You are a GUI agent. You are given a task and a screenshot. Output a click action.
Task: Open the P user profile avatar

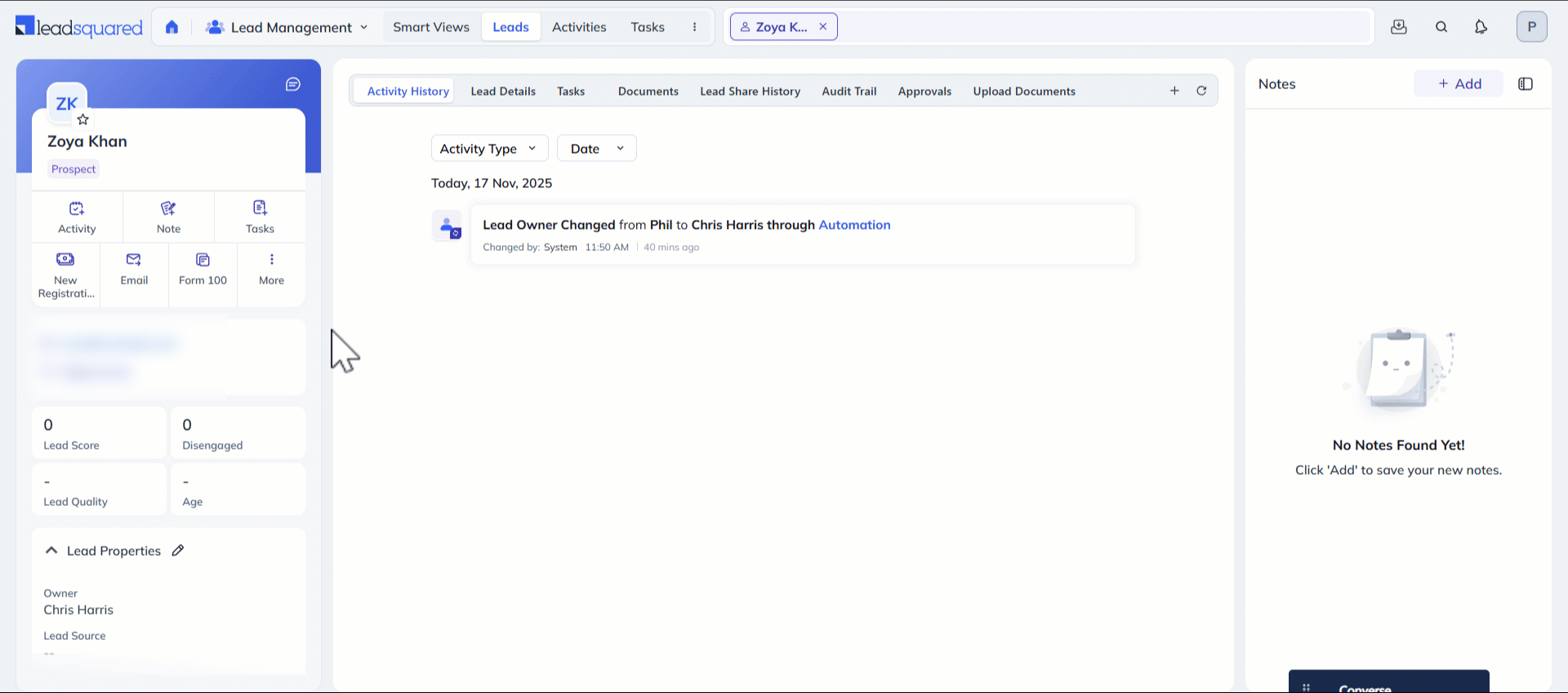(1532, 27)
